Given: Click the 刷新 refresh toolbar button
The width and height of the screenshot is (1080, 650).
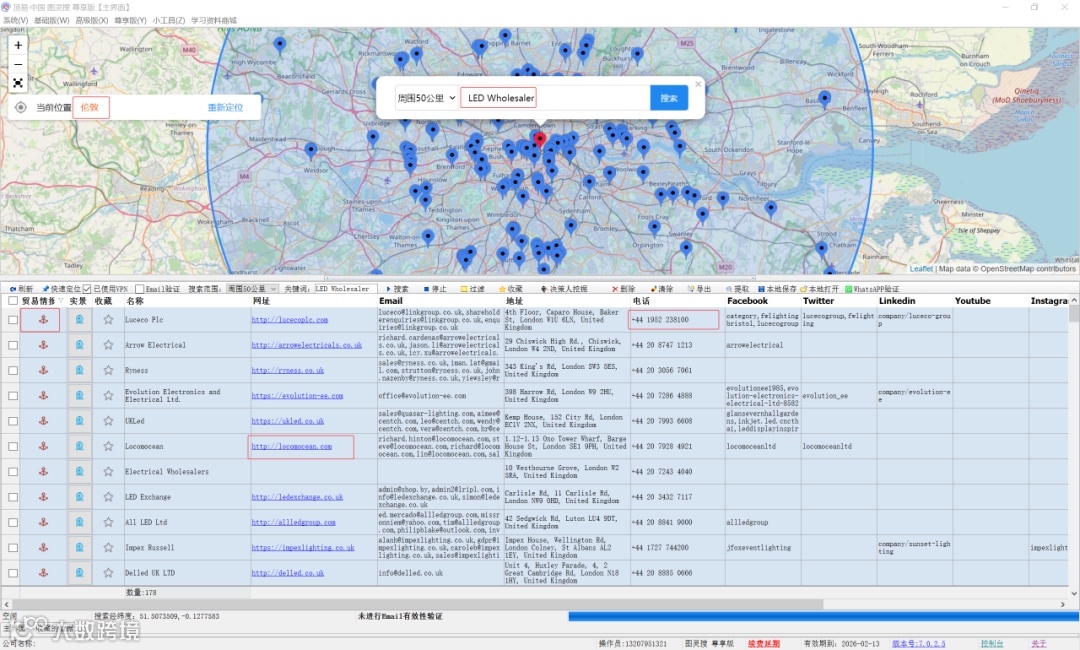Looking at the screenshot, I should click(x=21, y=289).
